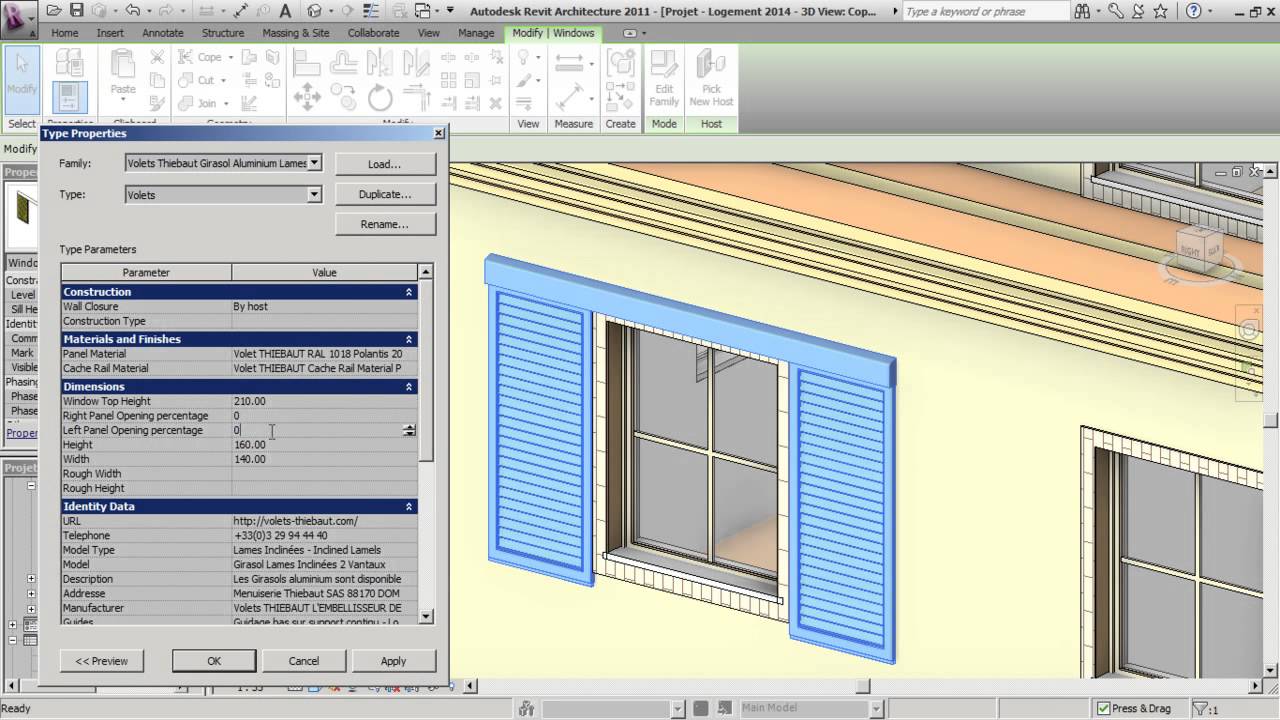Click the Load... button
Image resolution: width=1280 pixels, height=720 pixels.
(x=385, y=164)
